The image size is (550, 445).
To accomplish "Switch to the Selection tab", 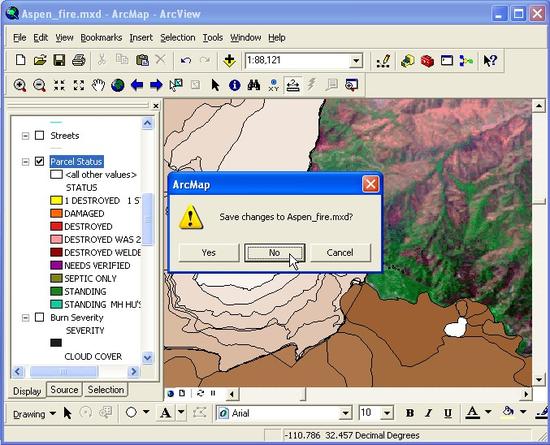I will pyautogui.click(x=106, y=390).
